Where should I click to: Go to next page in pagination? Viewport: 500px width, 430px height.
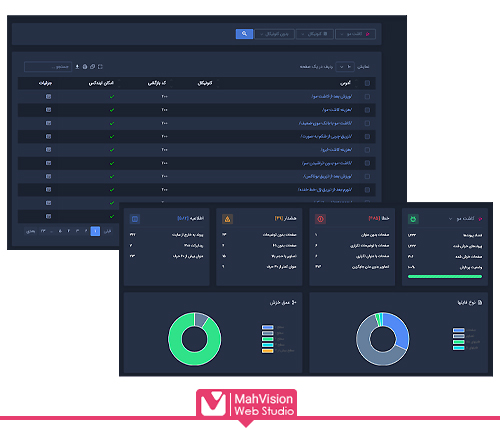click(31, 231)
